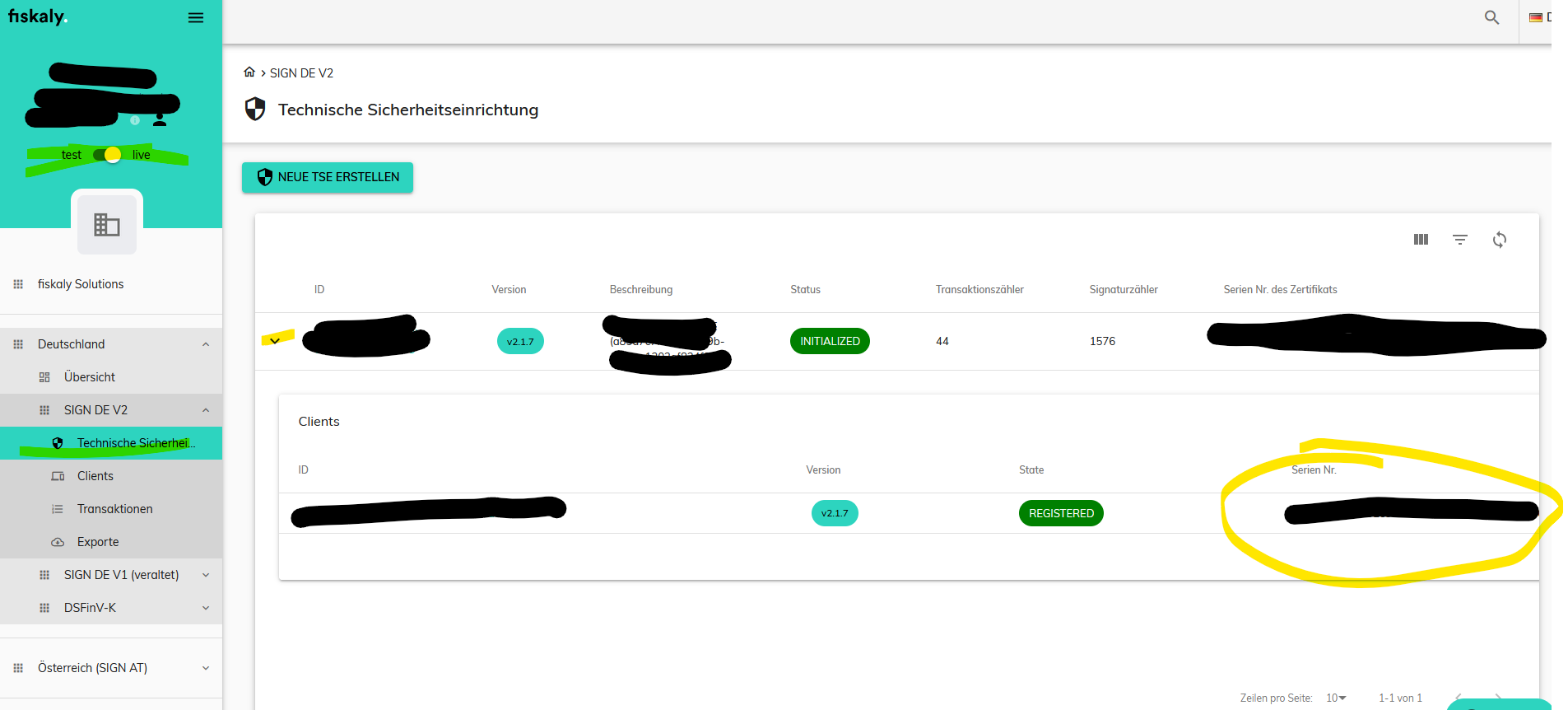Open Exporte in the sidebar
This screenshot has height=710, width=1568.
[98, 542]
